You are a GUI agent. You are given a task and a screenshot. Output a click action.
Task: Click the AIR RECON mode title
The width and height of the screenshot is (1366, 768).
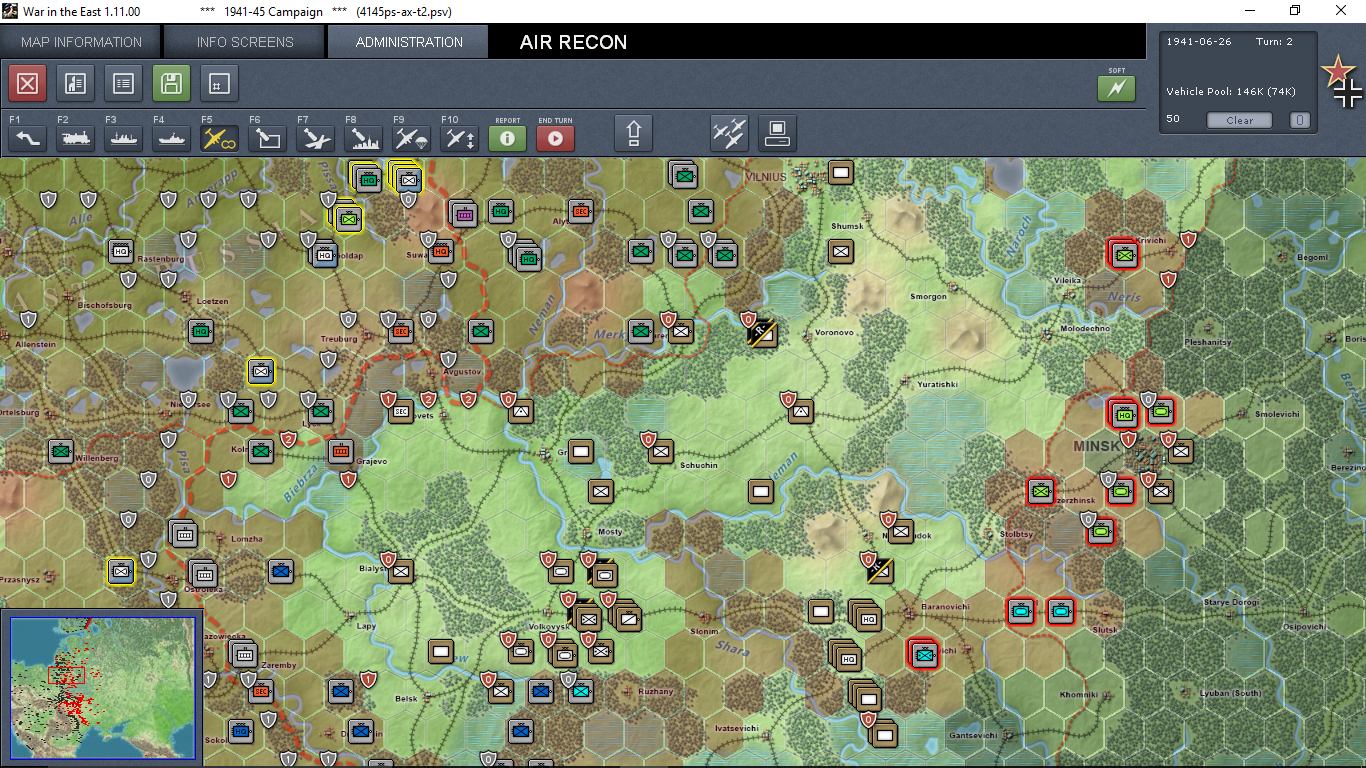point(574,42)
